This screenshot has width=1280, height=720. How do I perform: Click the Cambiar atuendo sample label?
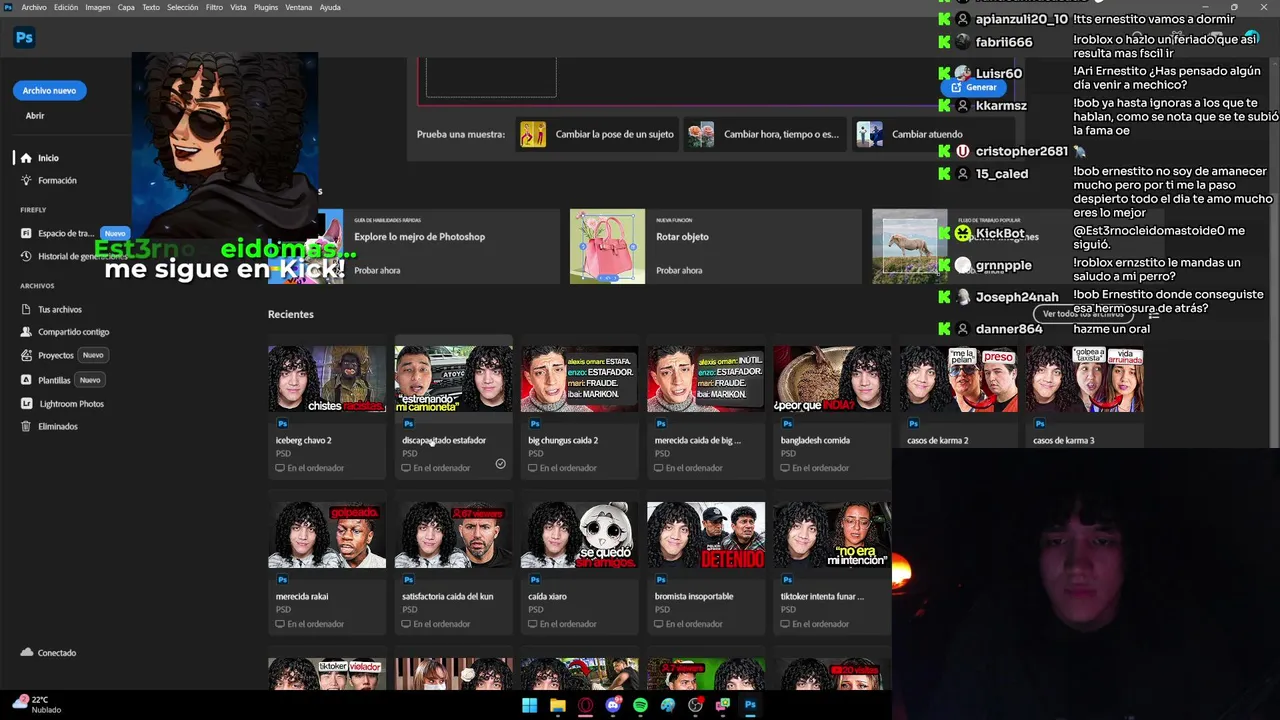(x=927, y=134)
